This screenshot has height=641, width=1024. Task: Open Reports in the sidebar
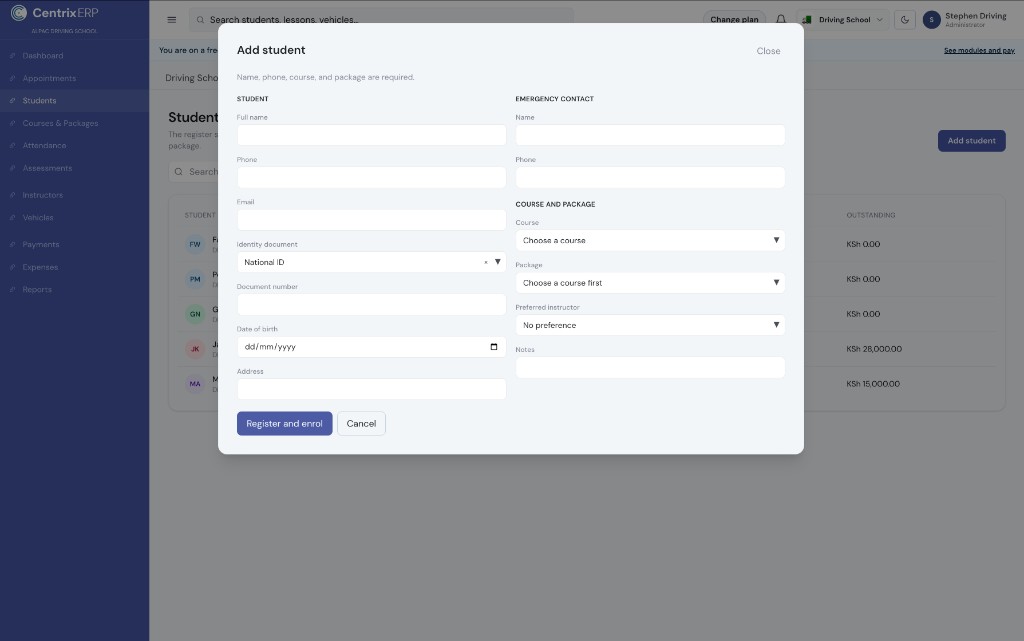[37, 290]
